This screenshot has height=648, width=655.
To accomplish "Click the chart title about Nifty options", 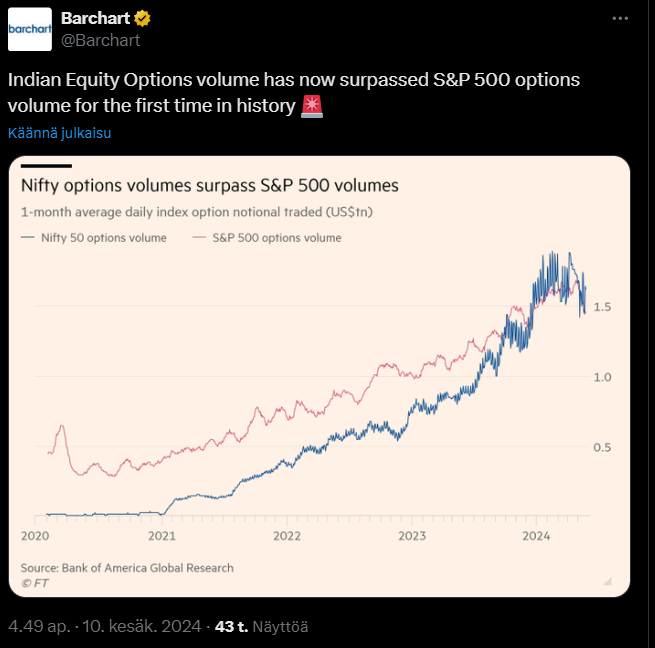I will click(210, 186).
